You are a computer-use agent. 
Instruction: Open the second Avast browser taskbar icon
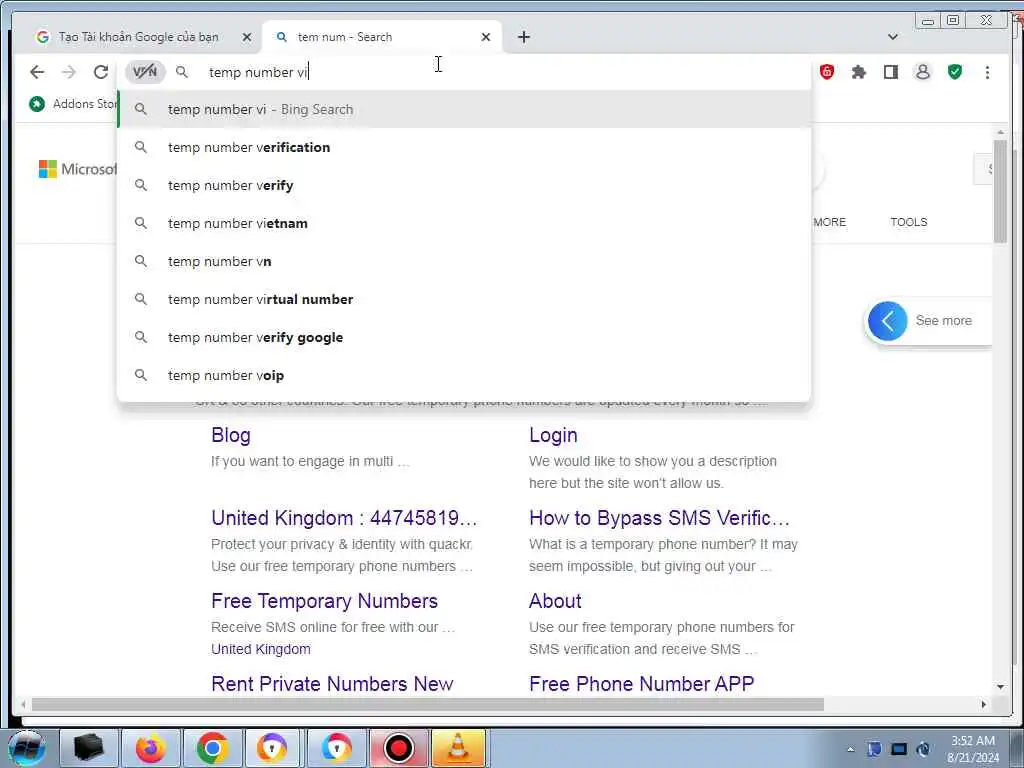pos(336,748)
